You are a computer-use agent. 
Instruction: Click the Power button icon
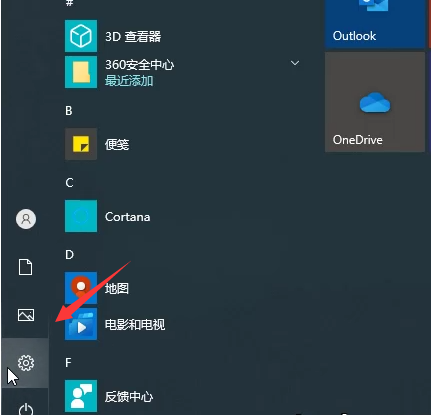(26, 410)
